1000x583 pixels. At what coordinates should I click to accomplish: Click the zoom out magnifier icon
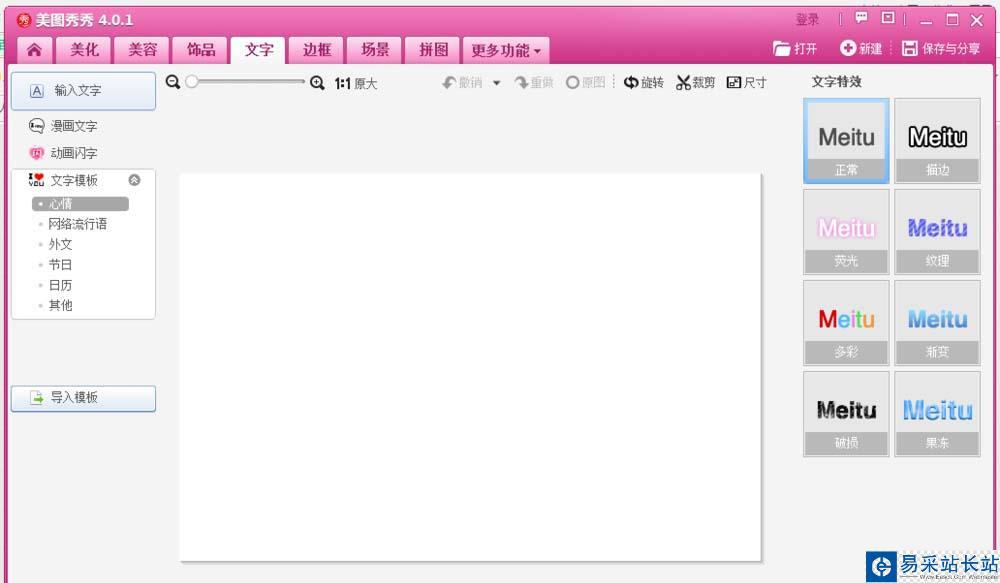point(172,82)
